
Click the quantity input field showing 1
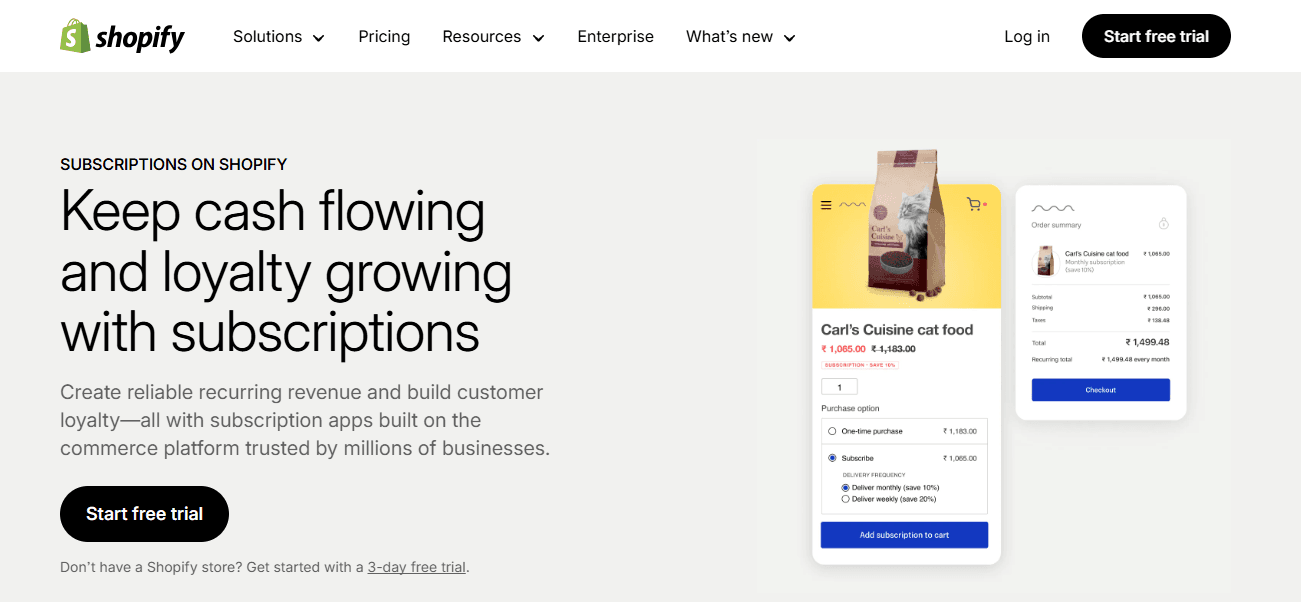[839, 387]
